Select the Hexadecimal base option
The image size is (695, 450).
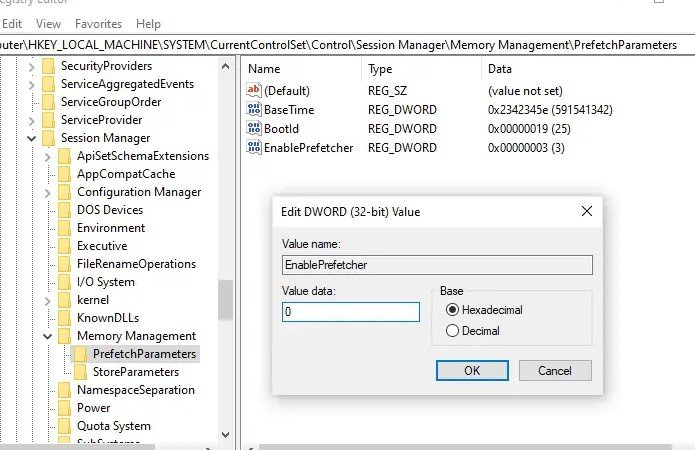pyautogui.click(x=452, y=310)
